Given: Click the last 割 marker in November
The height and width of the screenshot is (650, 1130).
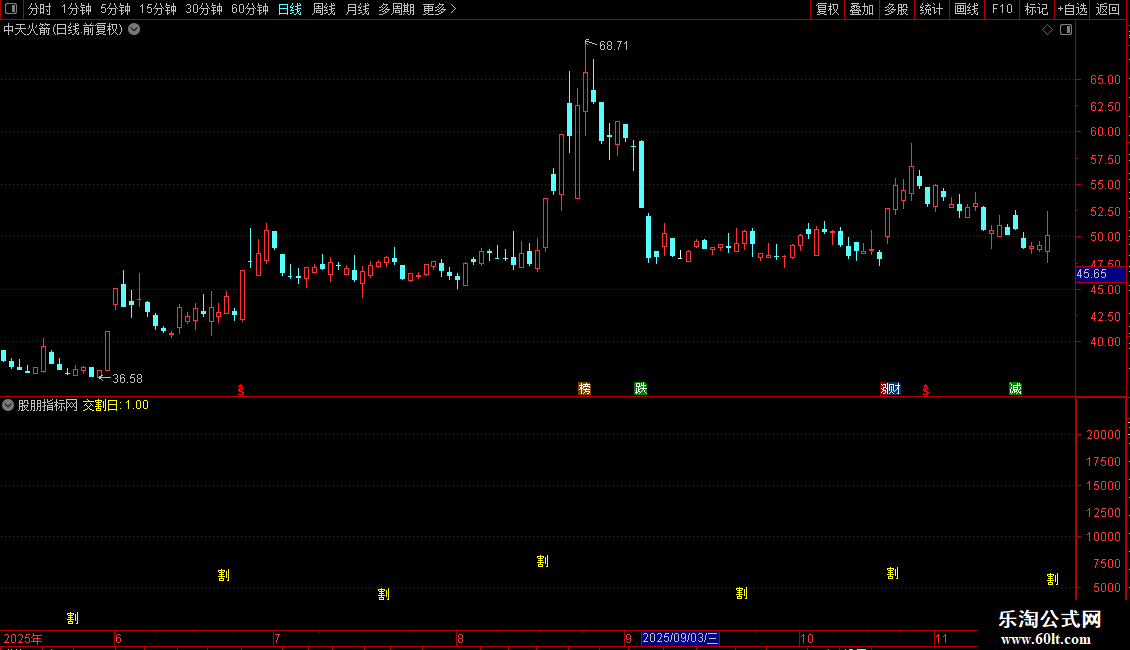Looking at the screenshot, I should tap(1052, 579).
